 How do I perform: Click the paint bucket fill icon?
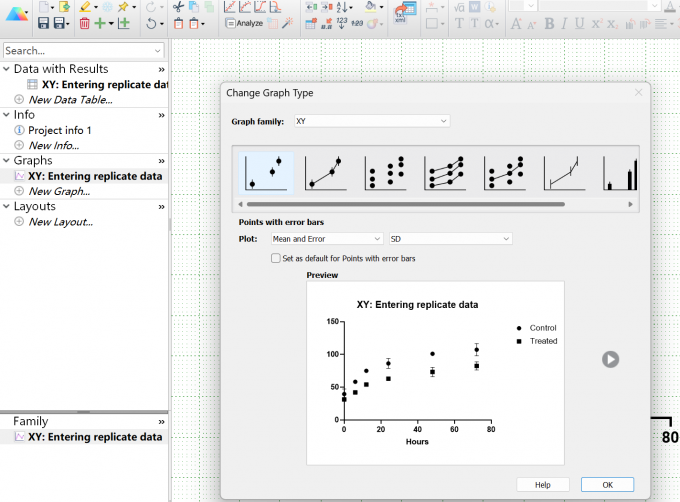(371, 7)
